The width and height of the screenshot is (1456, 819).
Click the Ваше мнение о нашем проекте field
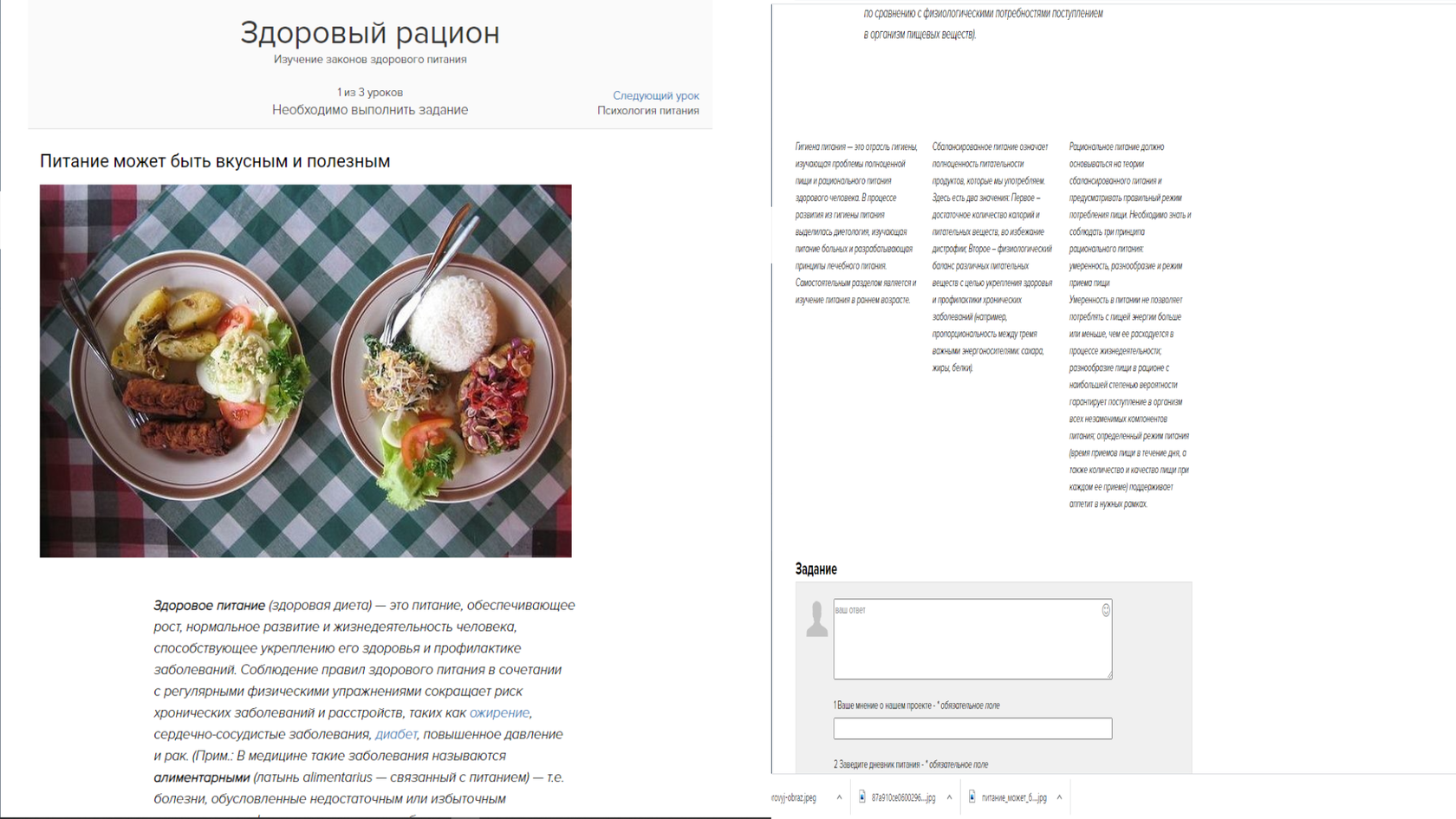click(x=972, y=728)
